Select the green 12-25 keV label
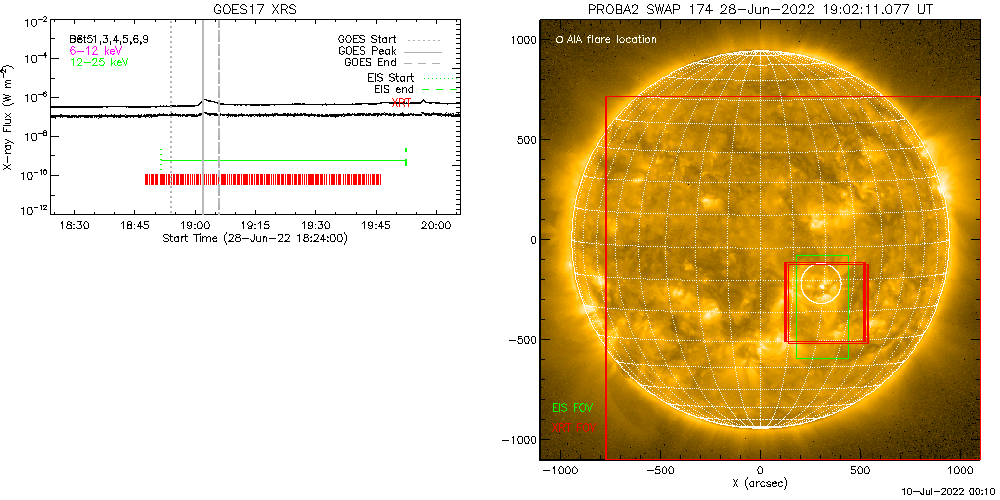The image size is (1000, 500). (x=99, y=61)
